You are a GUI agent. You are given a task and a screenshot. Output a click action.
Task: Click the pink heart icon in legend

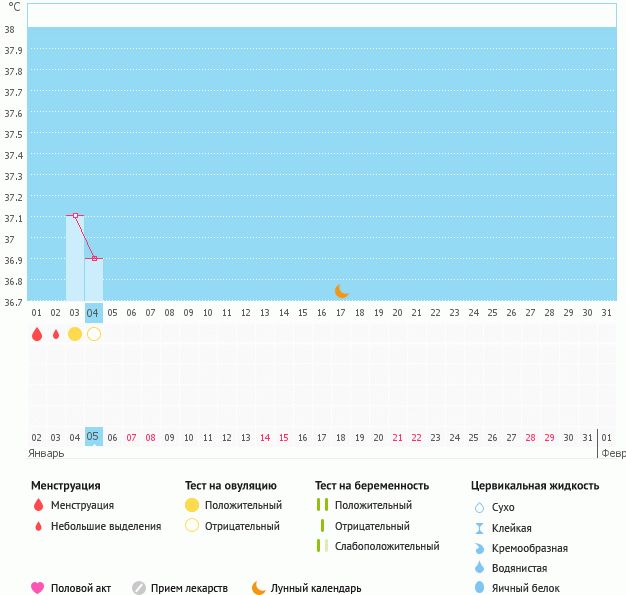[38, 588]
